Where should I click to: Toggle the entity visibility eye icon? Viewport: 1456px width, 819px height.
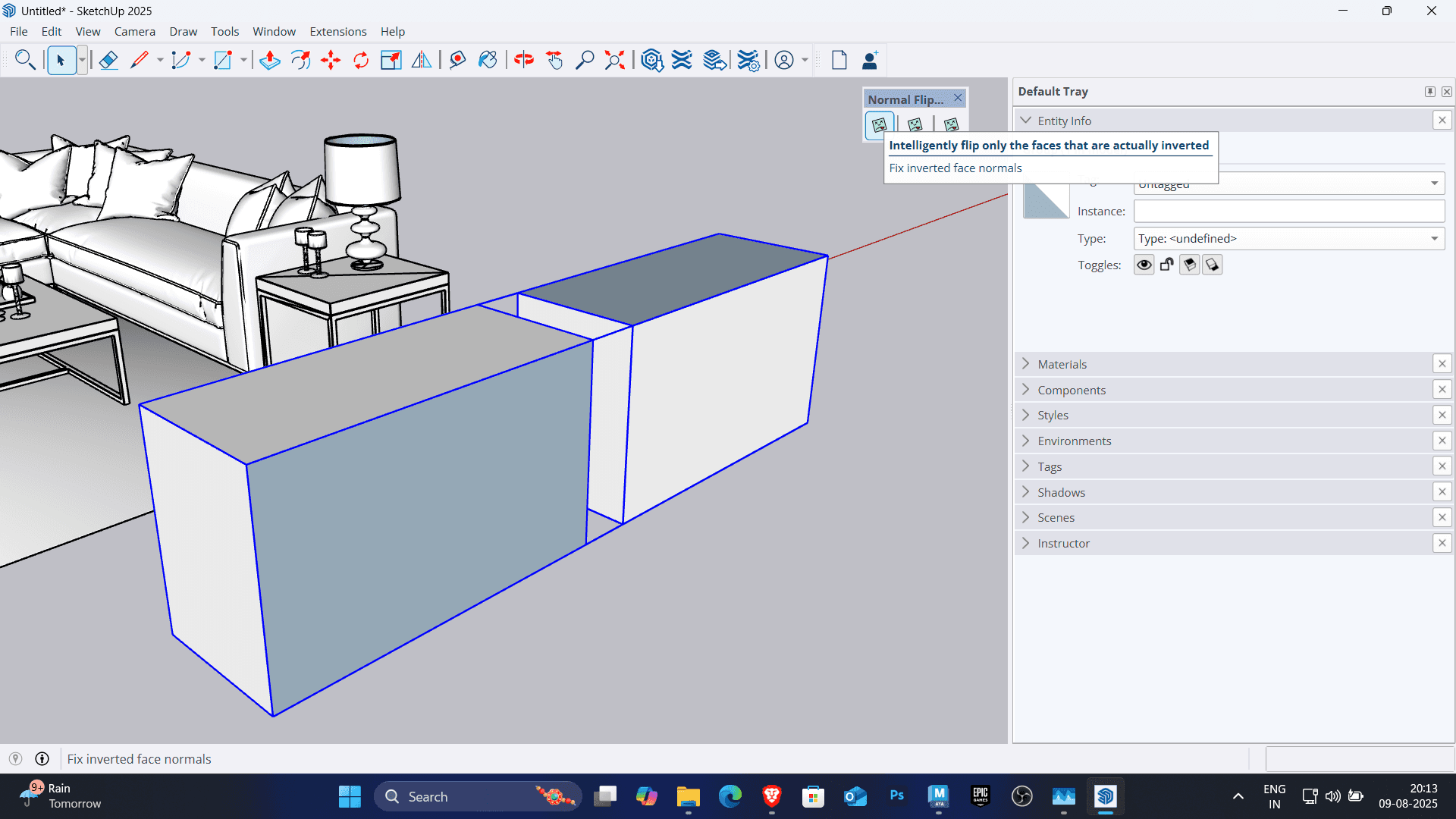[1144, 265]
